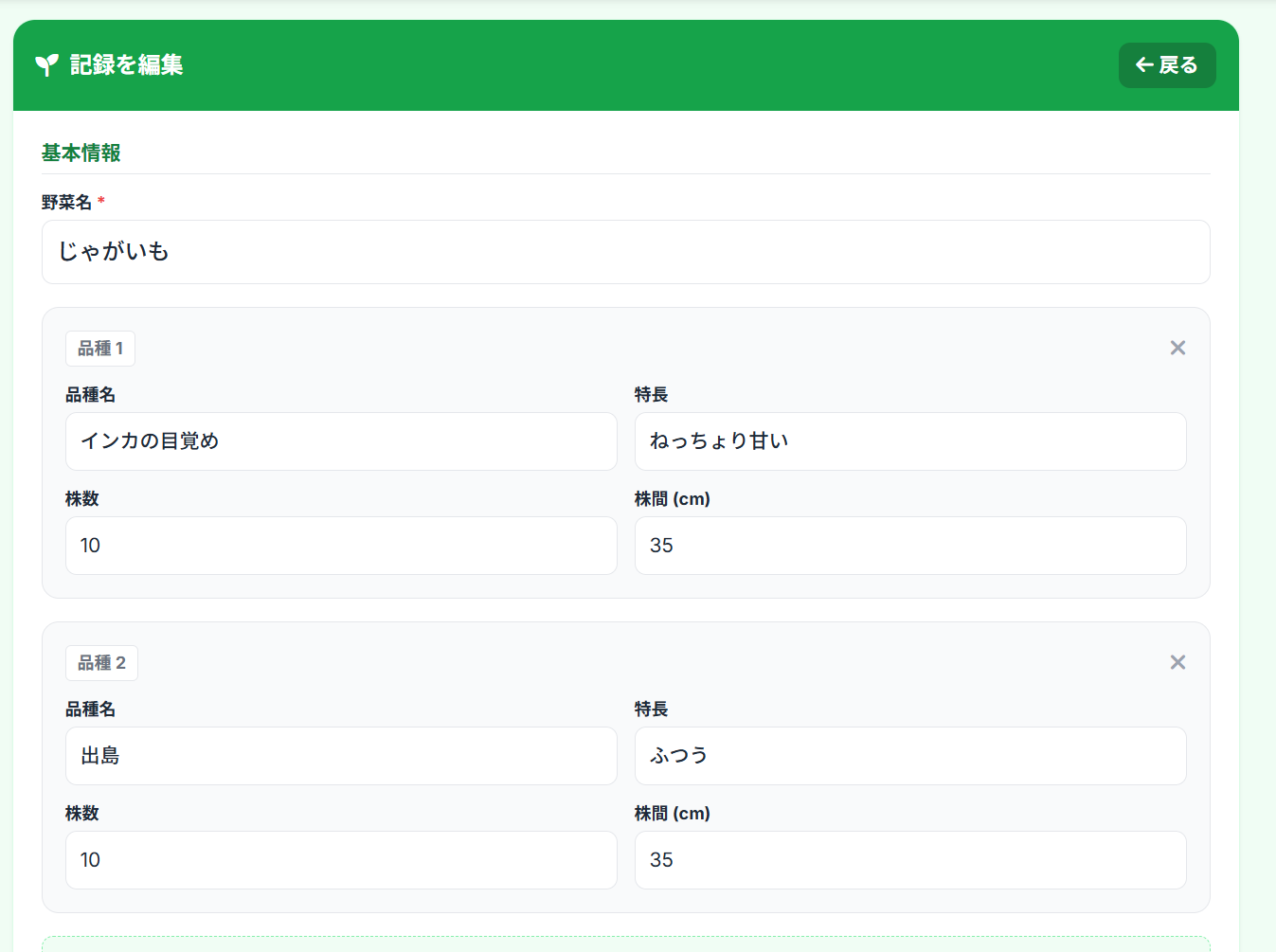Click the 株間 (cm) field of 品種 1
The width and height of the screenshot is (1276, 952).
pos(910,546)
